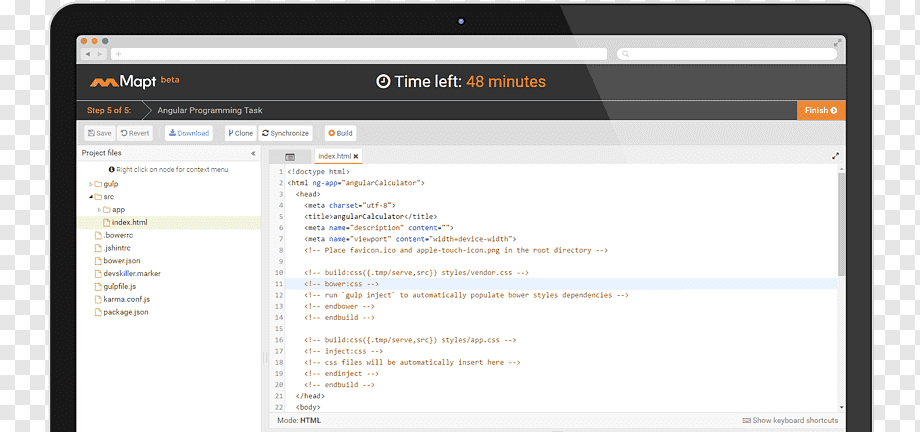The height and width of the screenshot is (432, 920).
Task: Click the browser back arrow
Action: pos(88,54)
